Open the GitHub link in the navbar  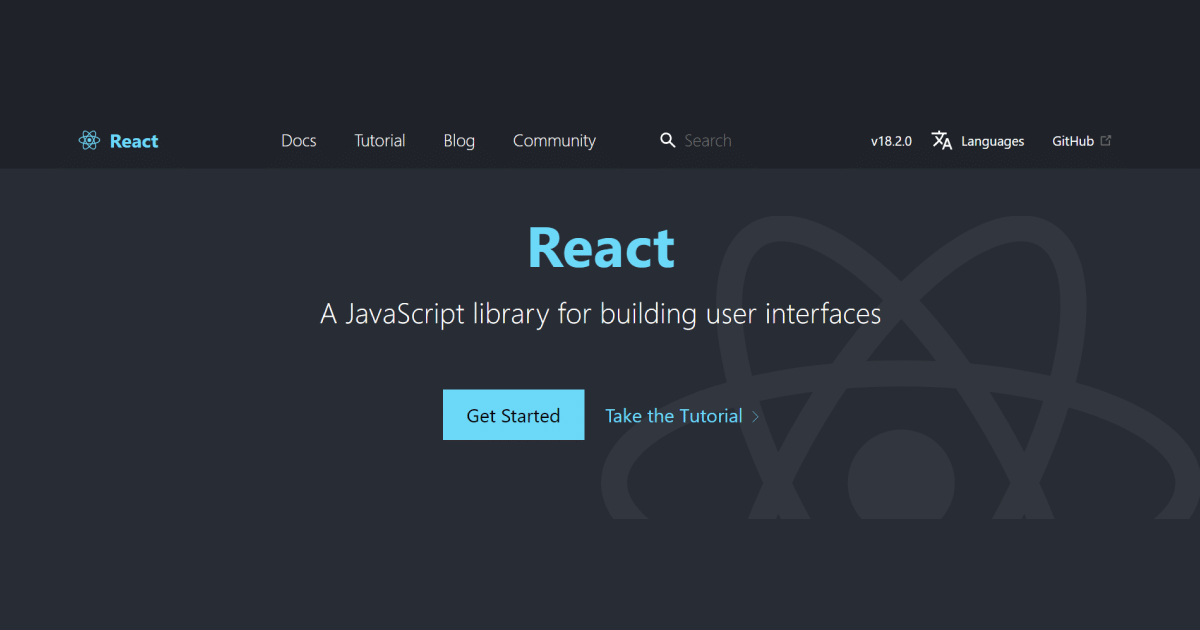tap(1074, 141)
